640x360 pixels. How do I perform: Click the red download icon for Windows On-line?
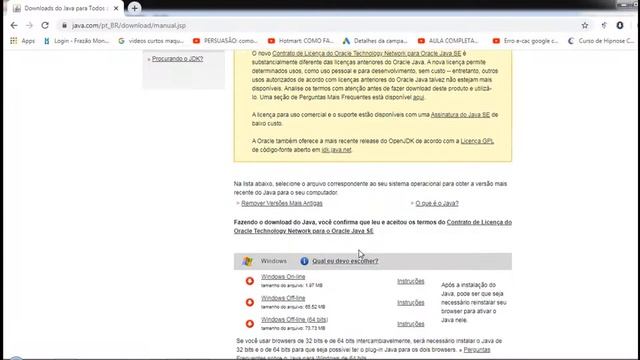(250, 281)
